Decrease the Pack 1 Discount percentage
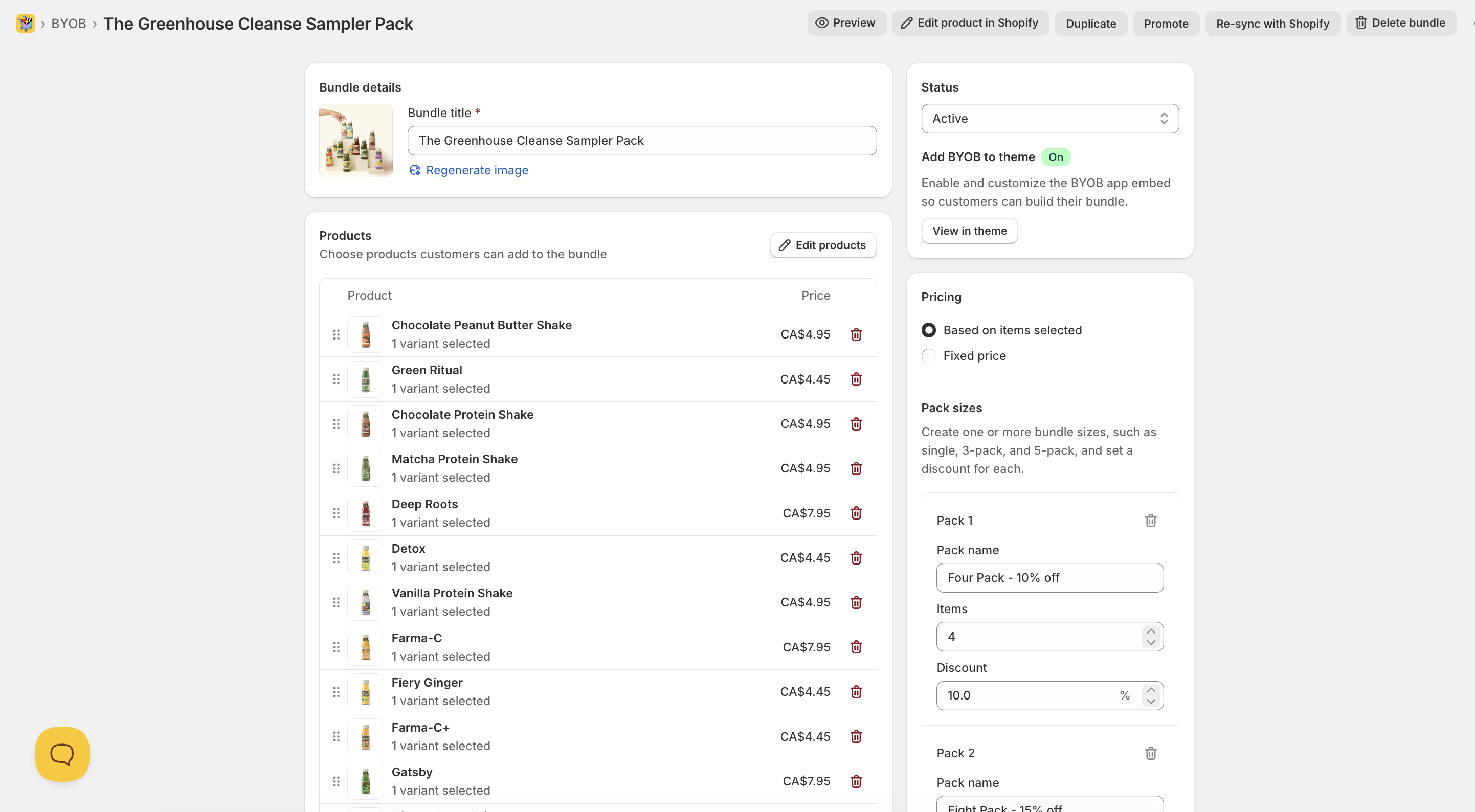This screenshot has height=812, width=1475. pos(1150,702)
